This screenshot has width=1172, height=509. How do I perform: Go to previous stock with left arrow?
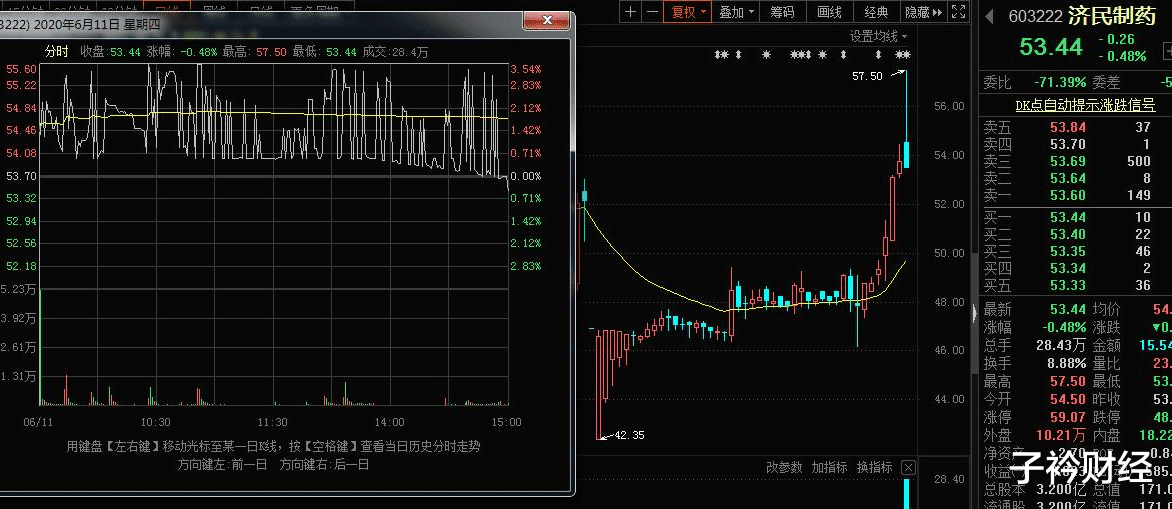click(x=989, y=15)
